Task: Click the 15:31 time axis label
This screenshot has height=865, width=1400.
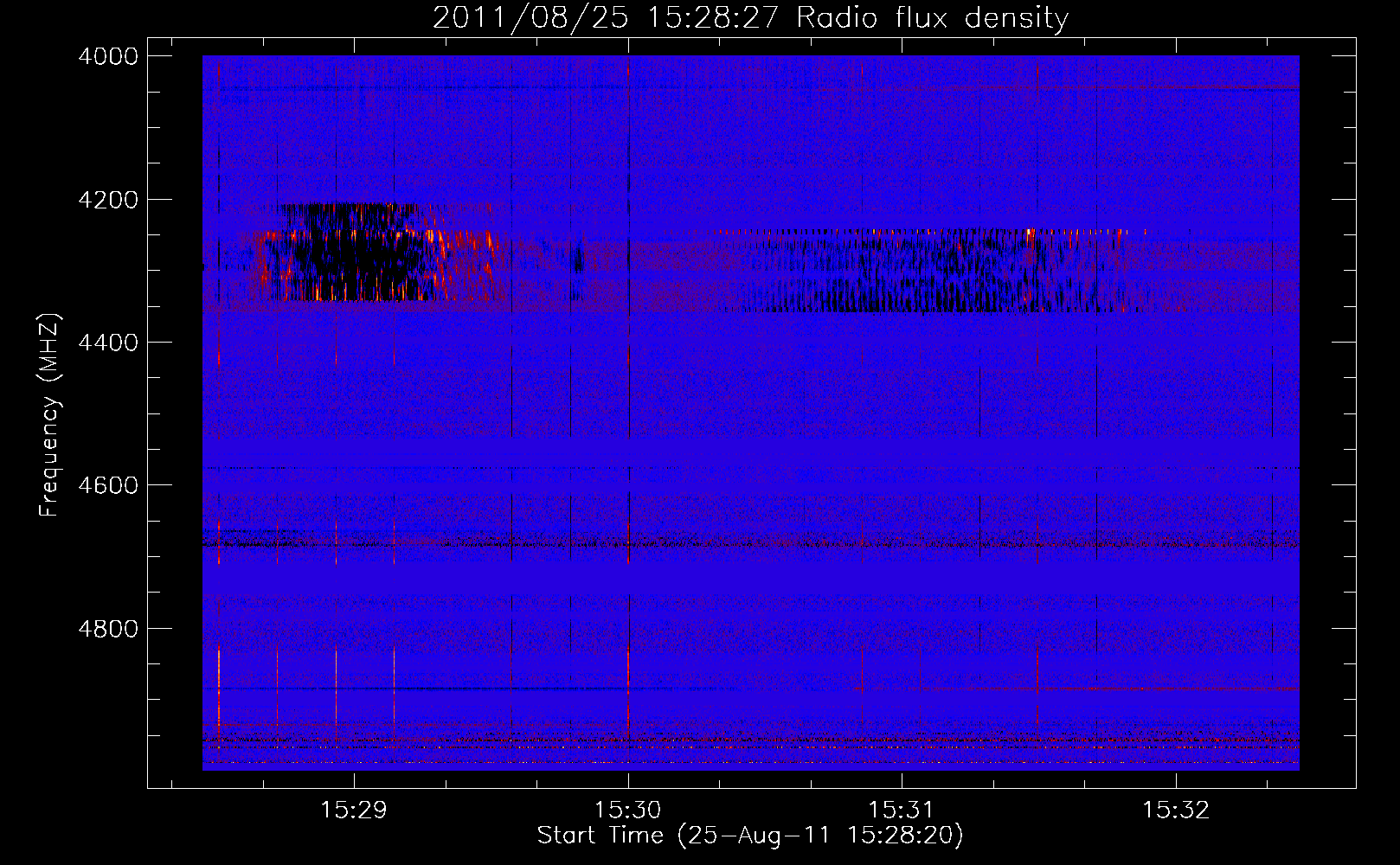Action: pos(902,811)
